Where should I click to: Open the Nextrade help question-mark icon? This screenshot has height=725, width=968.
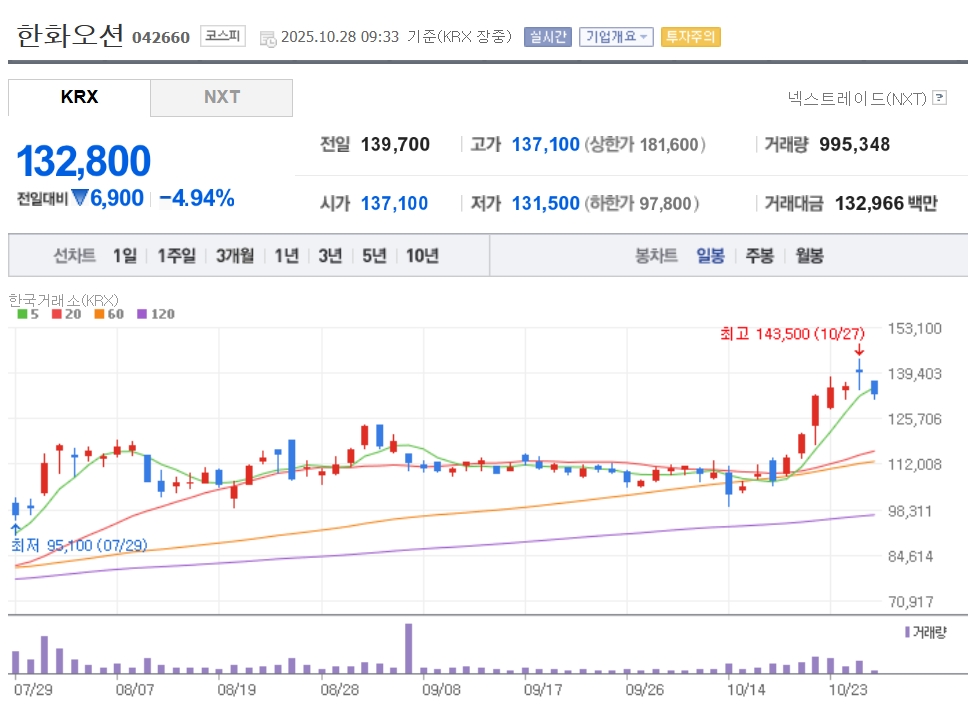coord(939,98)
